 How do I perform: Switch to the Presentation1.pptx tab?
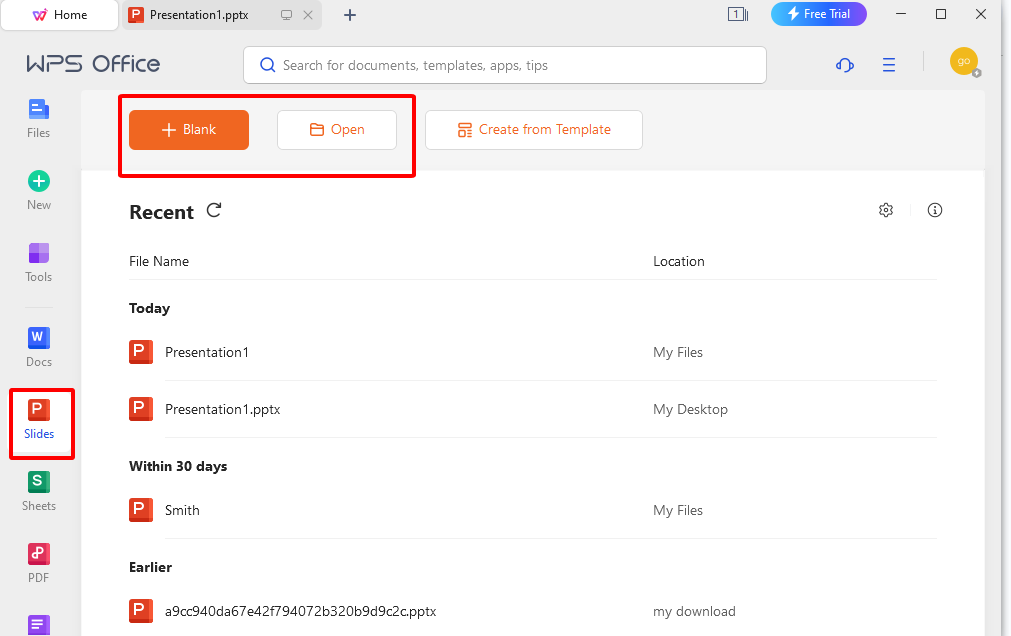point(200,15)
